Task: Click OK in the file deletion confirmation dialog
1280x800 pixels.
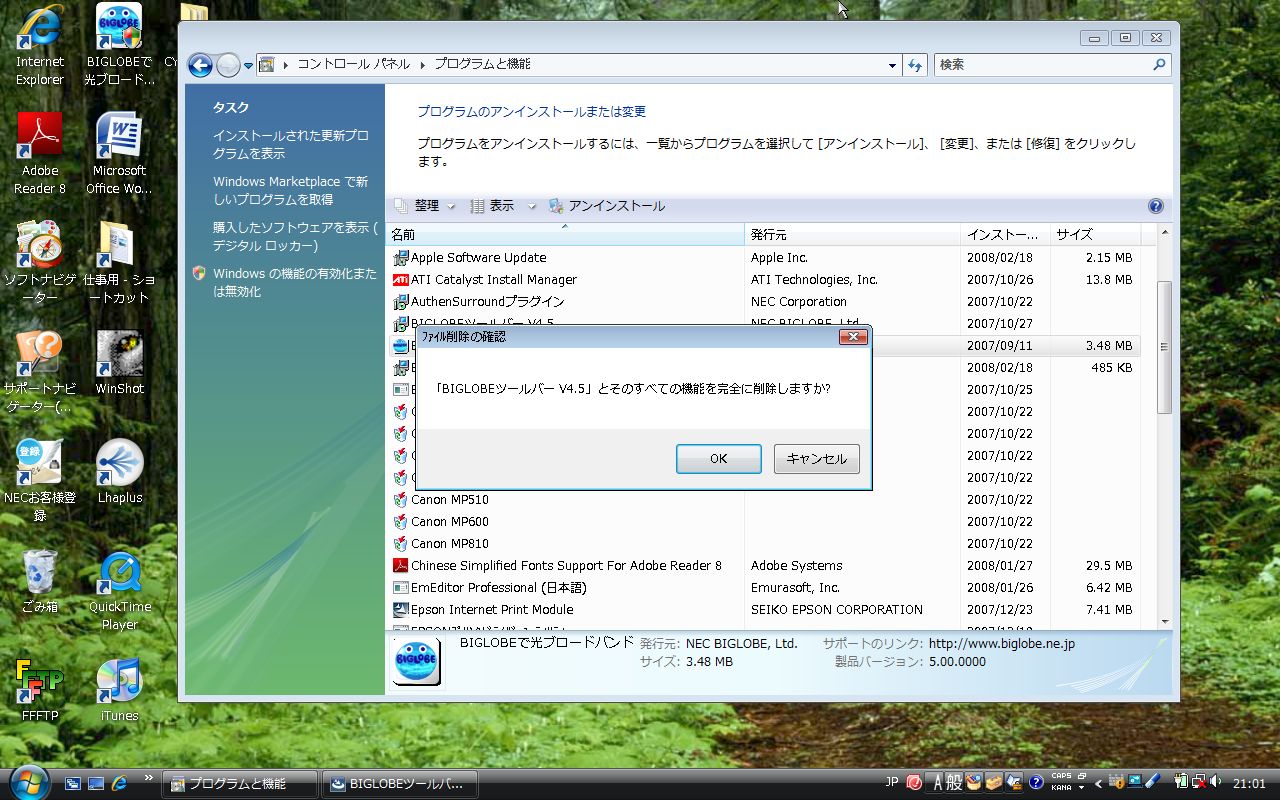Action: [718, 459]
